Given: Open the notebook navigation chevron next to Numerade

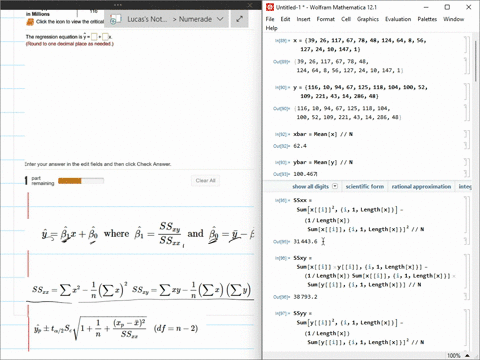Looking at the screenshot, I should (220, 19).
